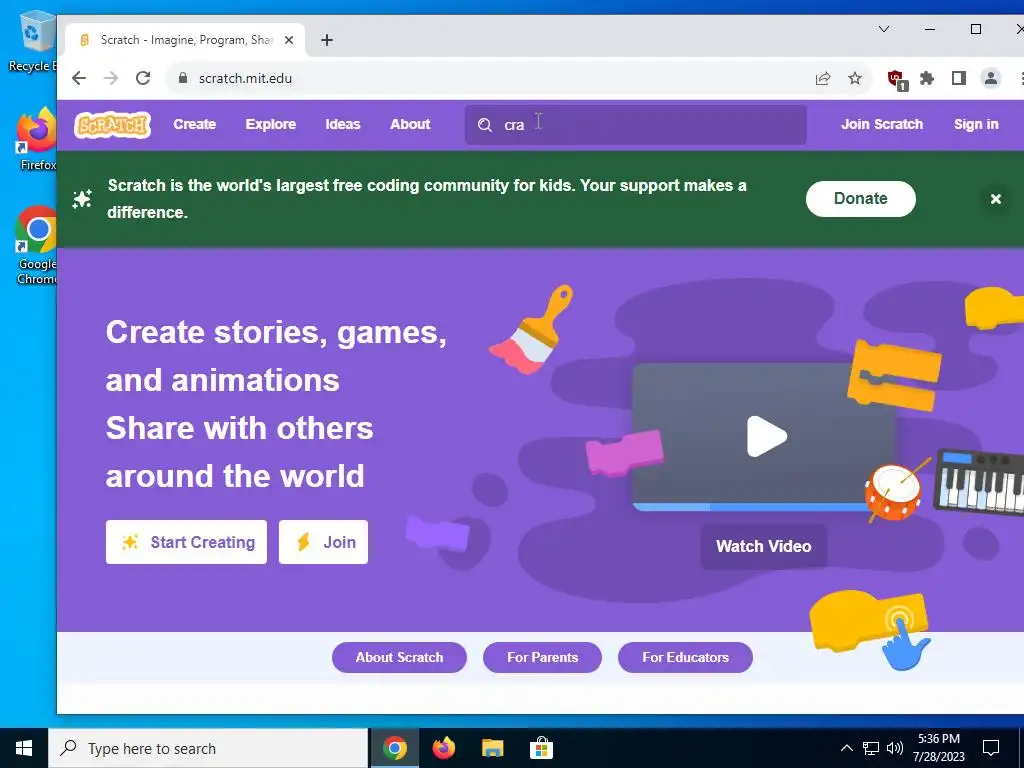Share this page via share icon
This screenshot has height=768, width=1024.
(823, 78)
